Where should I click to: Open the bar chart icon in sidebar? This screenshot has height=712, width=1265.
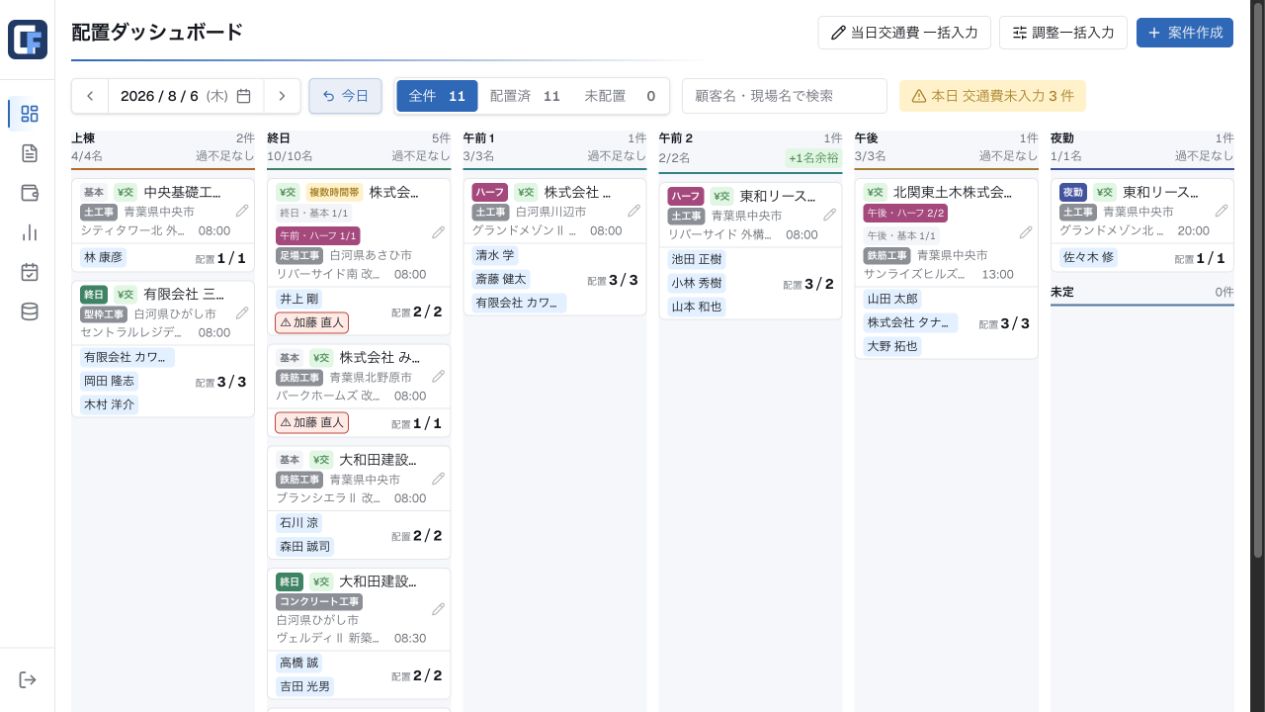(29, 232)
